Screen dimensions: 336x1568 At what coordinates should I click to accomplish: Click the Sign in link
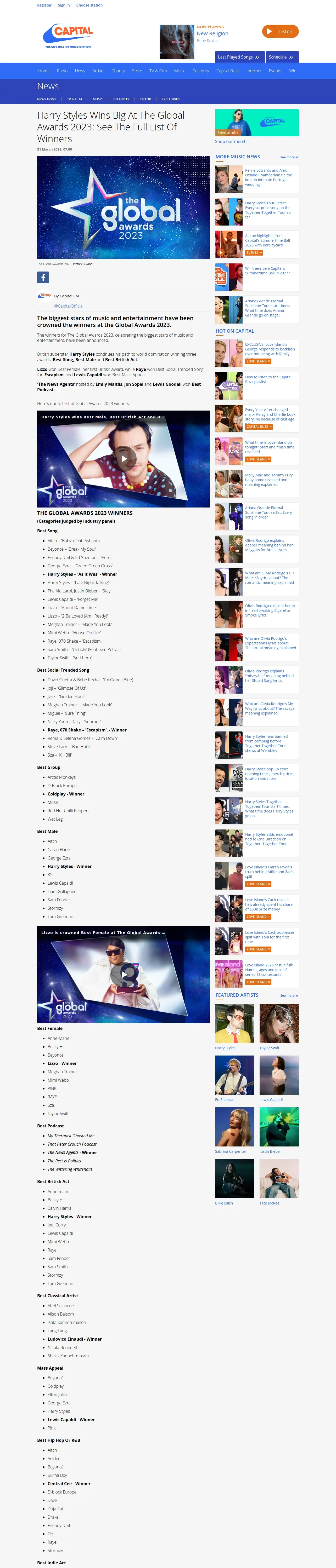click(x=64, y=5)
